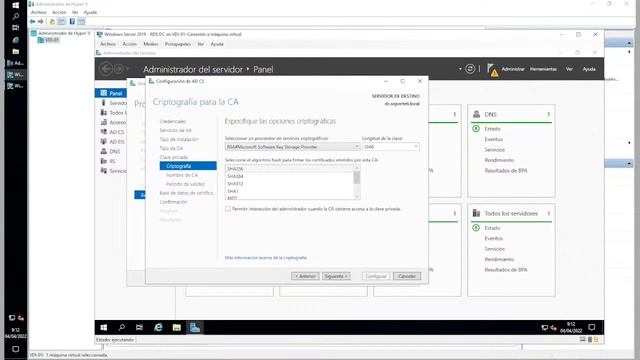Open host taskbar search magnifier

pos(16,16)
